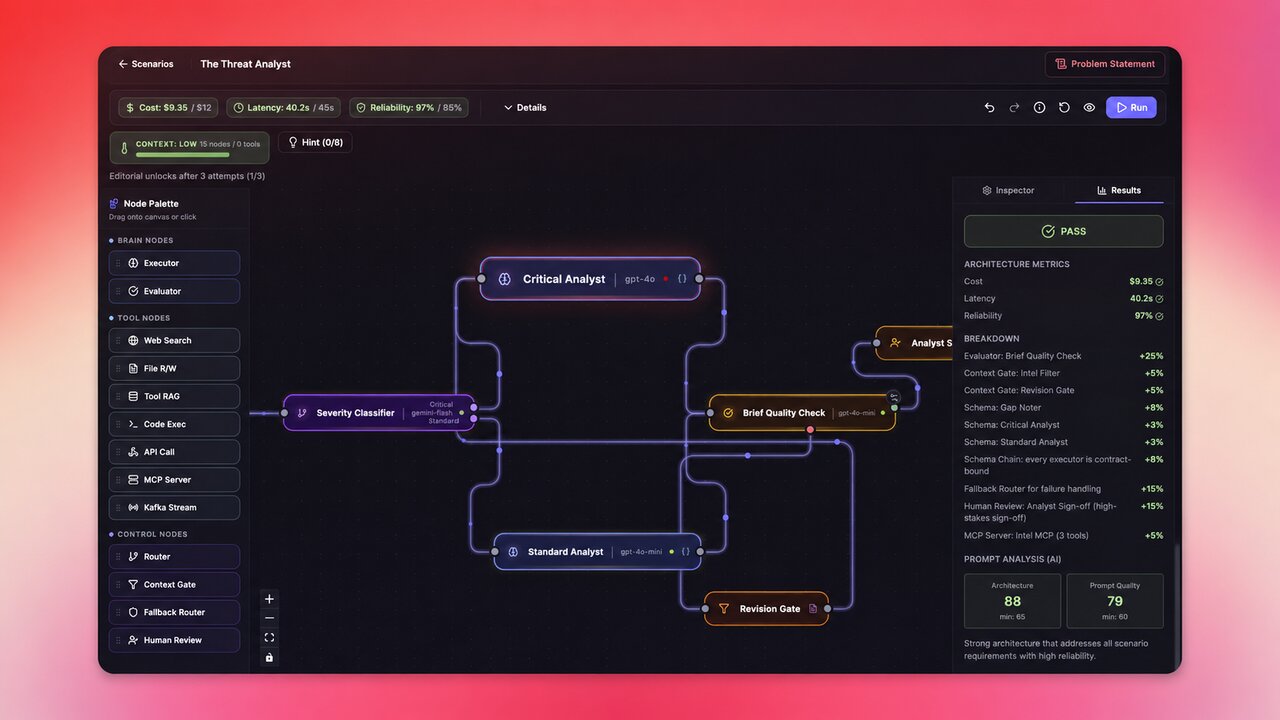
Task: Click the redo arrow icon
Action: tap(1014, 107)
